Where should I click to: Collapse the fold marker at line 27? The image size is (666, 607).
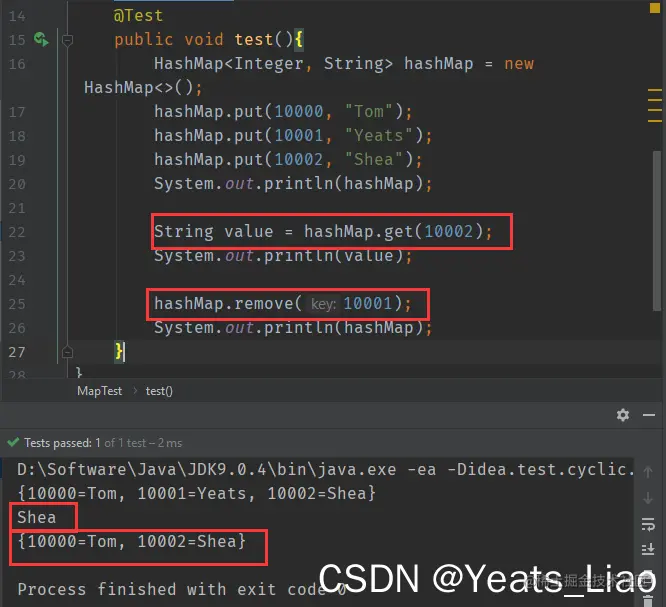67,352
